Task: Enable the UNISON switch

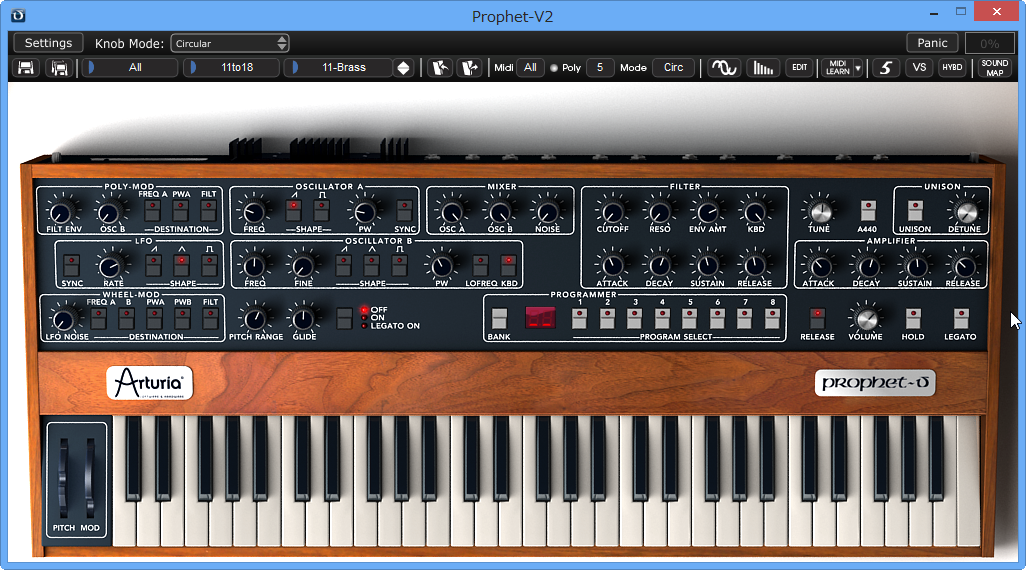Action: pos(915,211)
